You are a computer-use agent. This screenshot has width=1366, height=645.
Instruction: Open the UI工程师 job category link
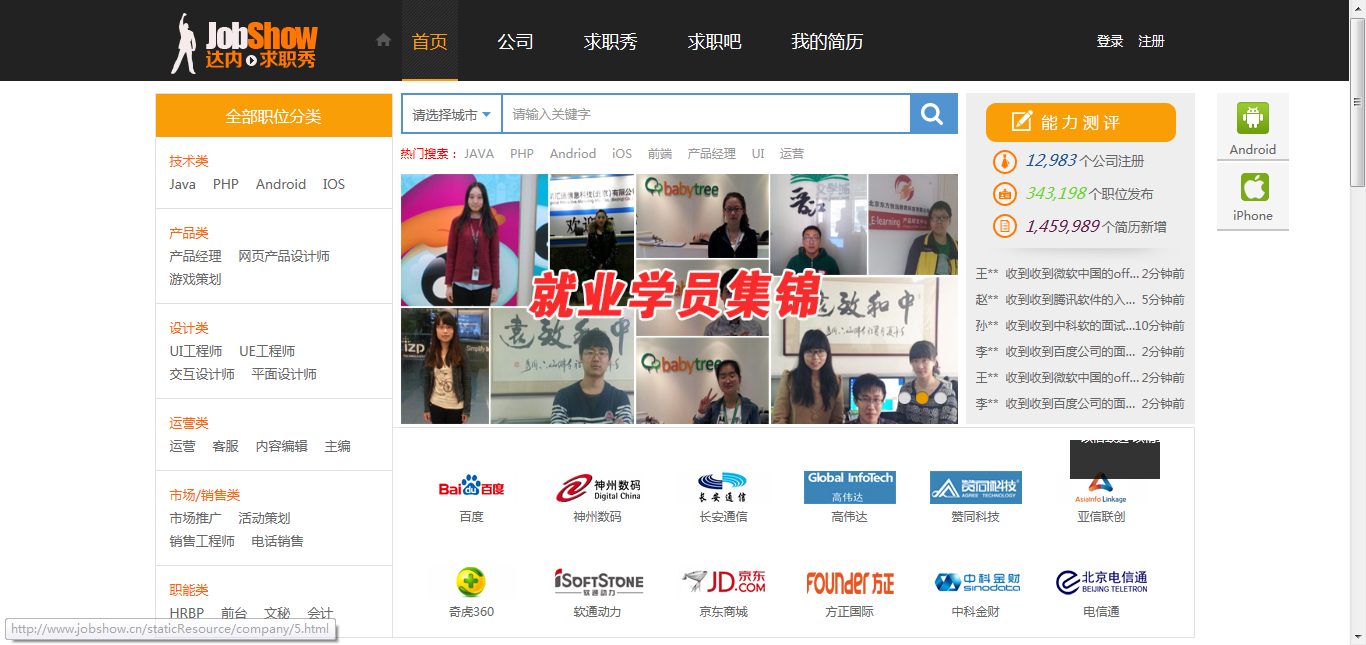point(196,351)
